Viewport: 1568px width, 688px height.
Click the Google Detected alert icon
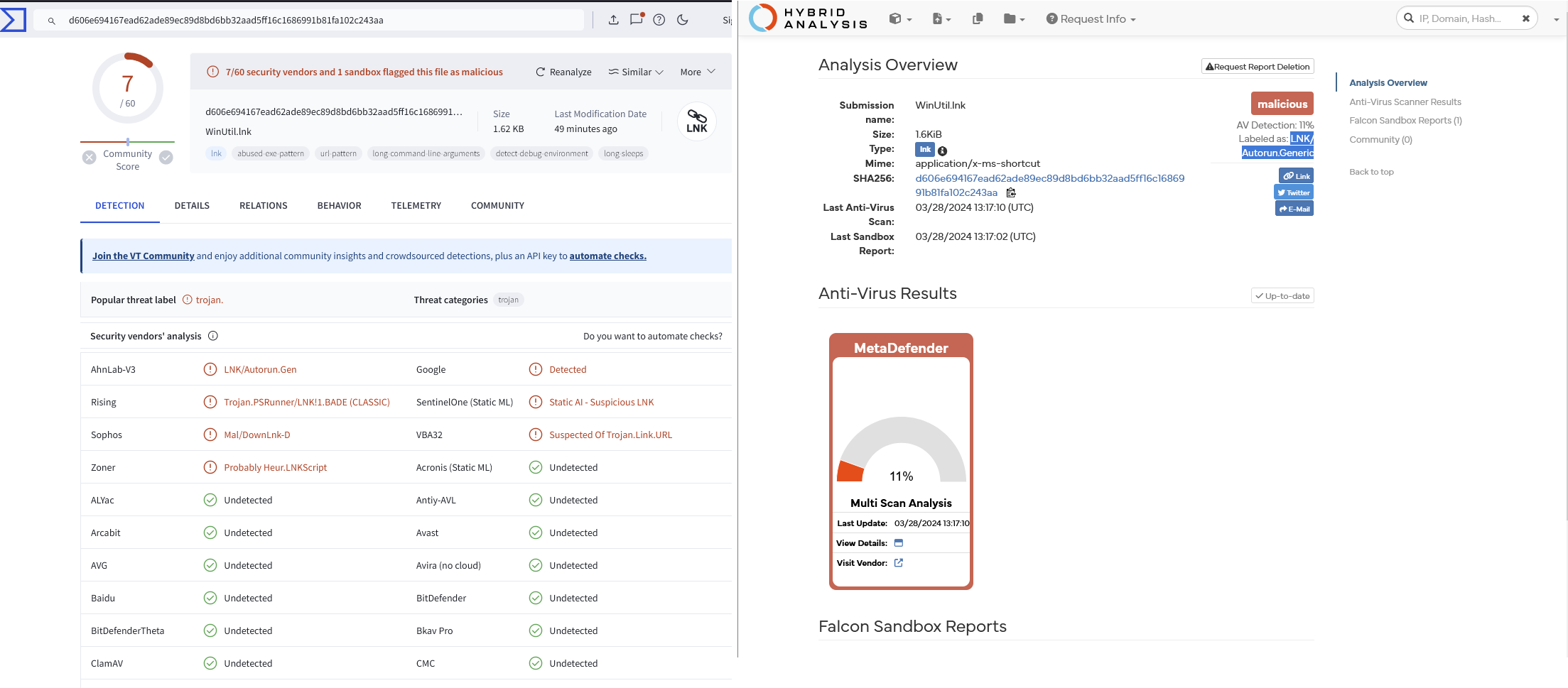click(536, 369)
